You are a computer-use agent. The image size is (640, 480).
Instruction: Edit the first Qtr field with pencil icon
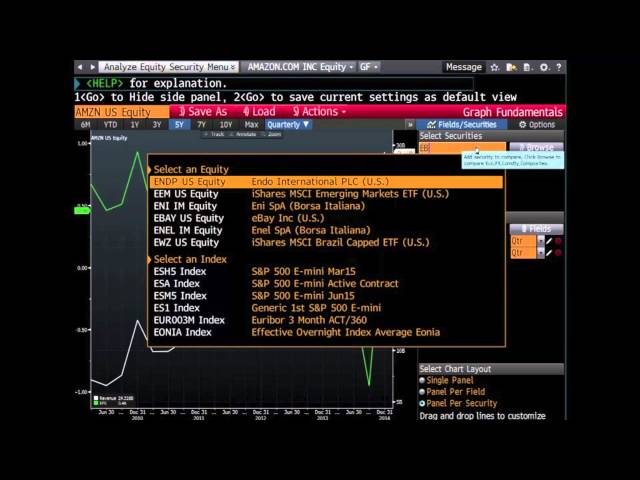pyautogui.click(x=549, y=241)
